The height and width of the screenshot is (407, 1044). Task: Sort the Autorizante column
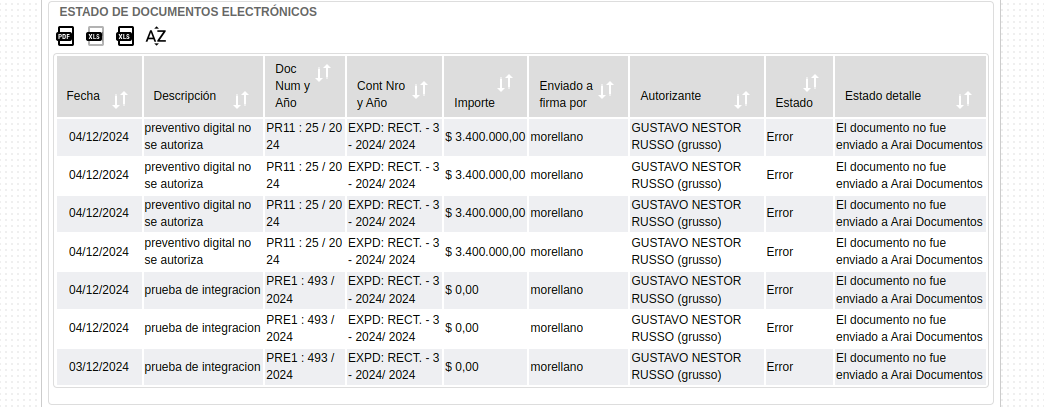pos(742,100)
